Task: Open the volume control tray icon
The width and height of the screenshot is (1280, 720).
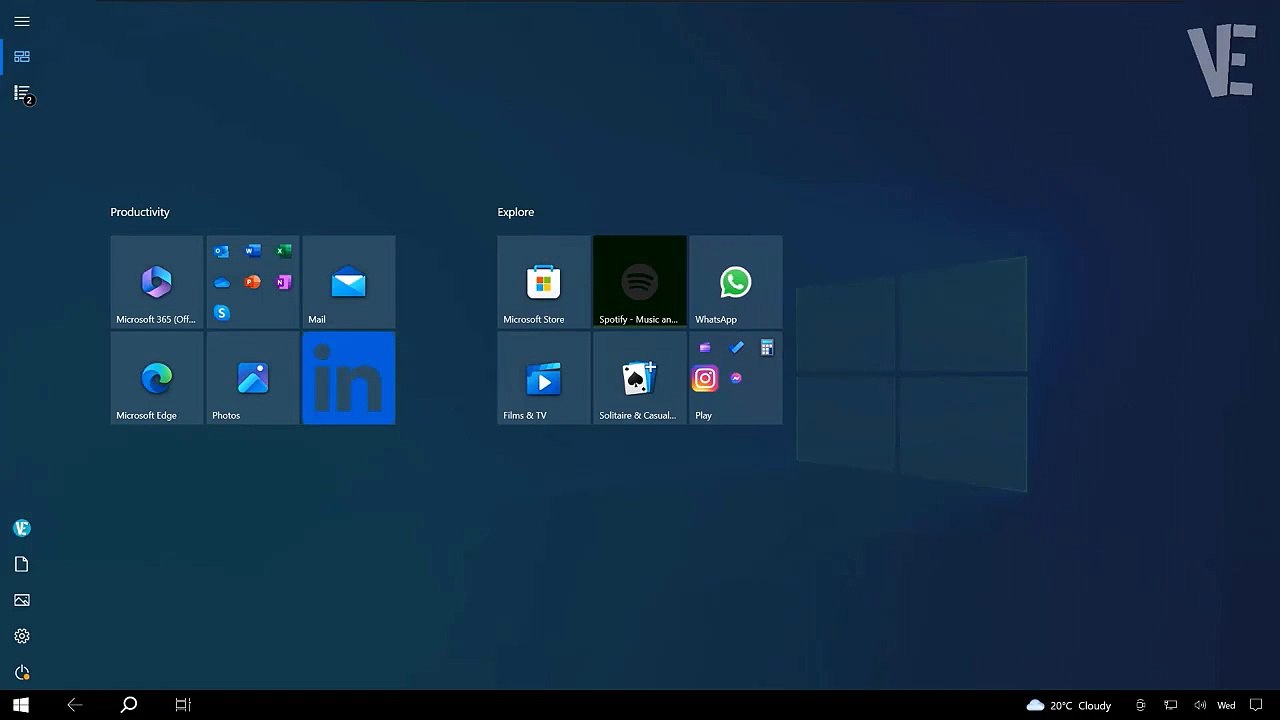Action: 1200,705
